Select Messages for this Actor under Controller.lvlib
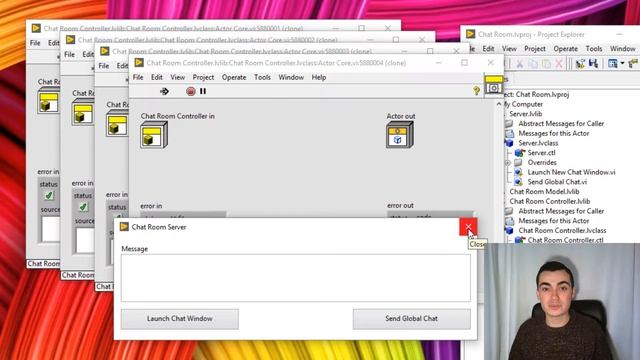This screenshot has height=360, width=640. pyautogui.click(x=553, y=221)
